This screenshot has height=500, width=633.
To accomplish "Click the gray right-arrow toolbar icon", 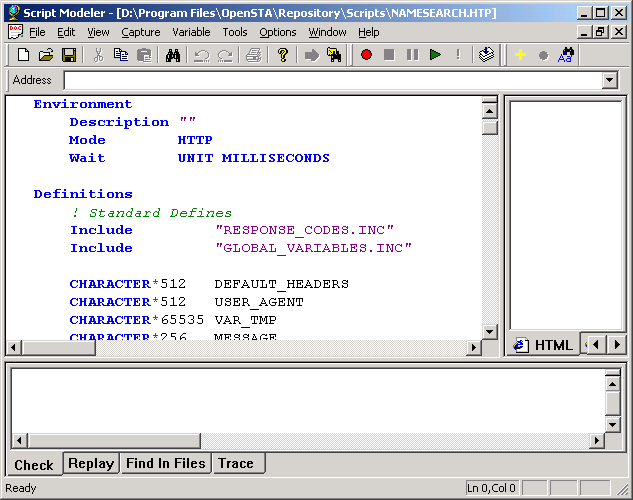I will pyautogui.click(x=311, y=55).
